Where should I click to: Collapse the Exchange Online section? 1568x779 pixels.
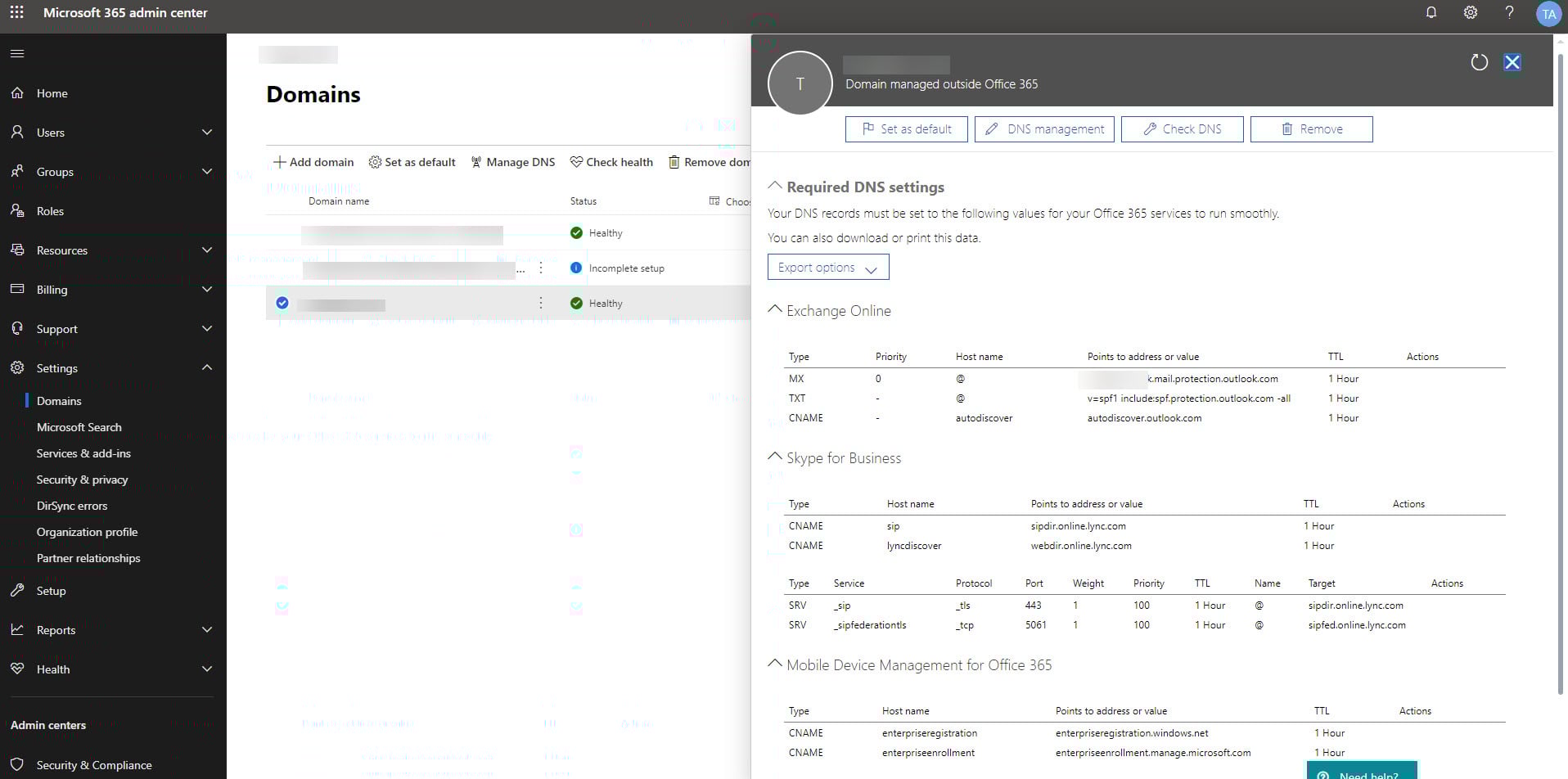pos(774,308)
